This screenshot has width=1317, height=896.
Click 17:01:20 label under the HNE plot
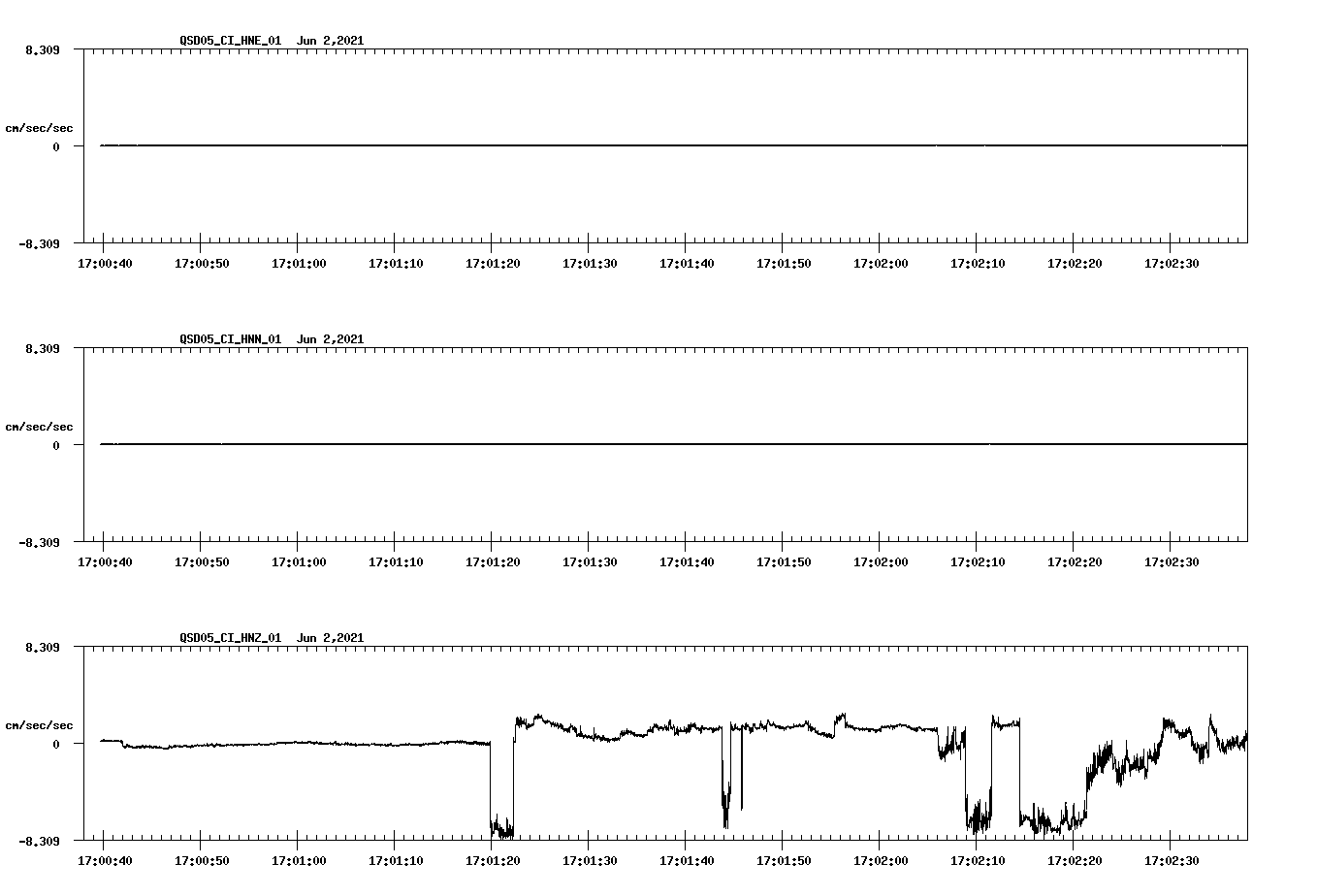point(493,264)
